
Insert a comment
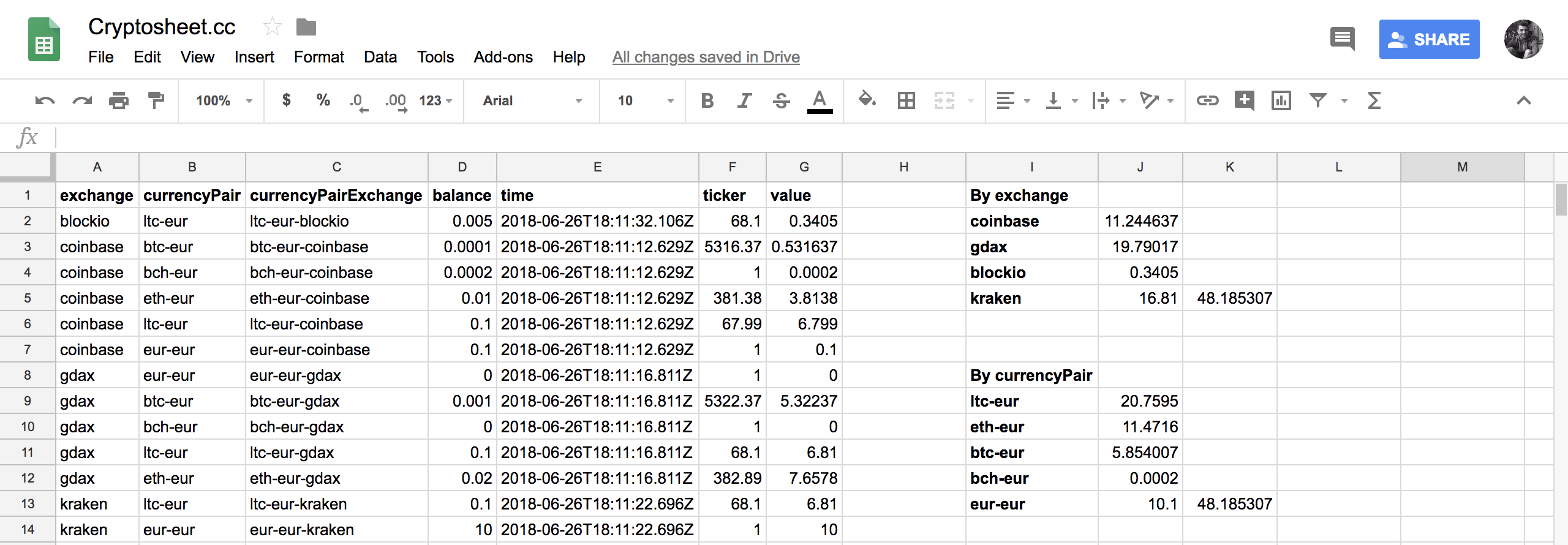click(x=1244, y=100)
